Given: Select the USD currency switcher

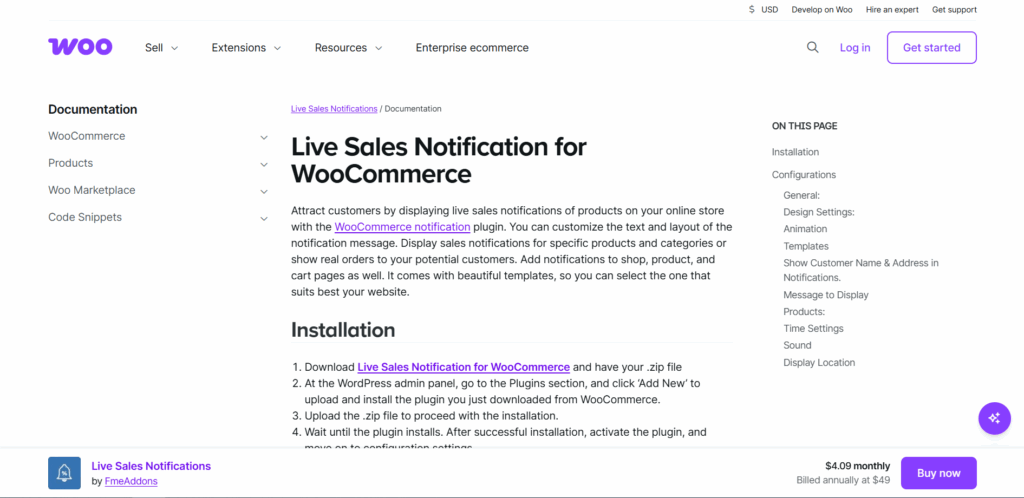Looking at the screenshot, I should coord(763,10).
